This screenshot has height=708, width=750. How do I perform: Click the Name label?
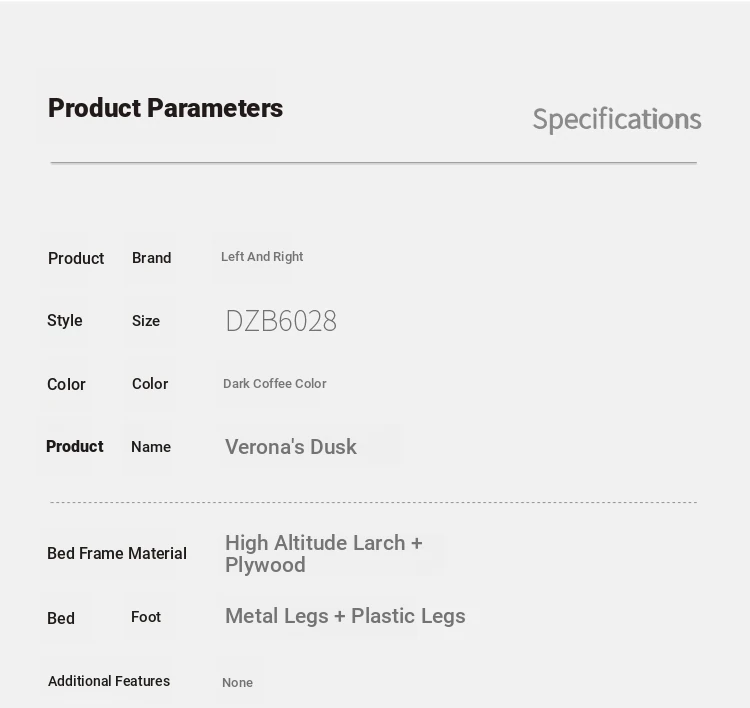coord(151,447)
